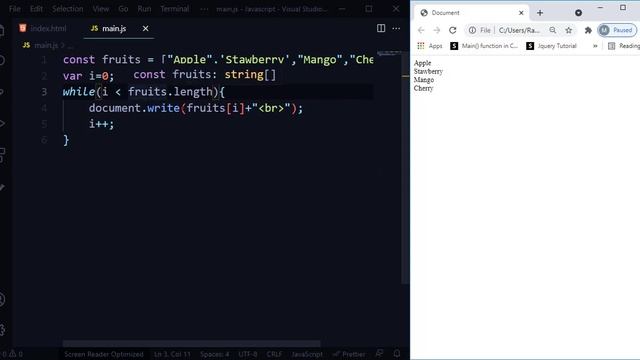The width and height of the screenshot is (640, 360).
Task: Open Manage gear in activity bar
Action: click(2, 330)
